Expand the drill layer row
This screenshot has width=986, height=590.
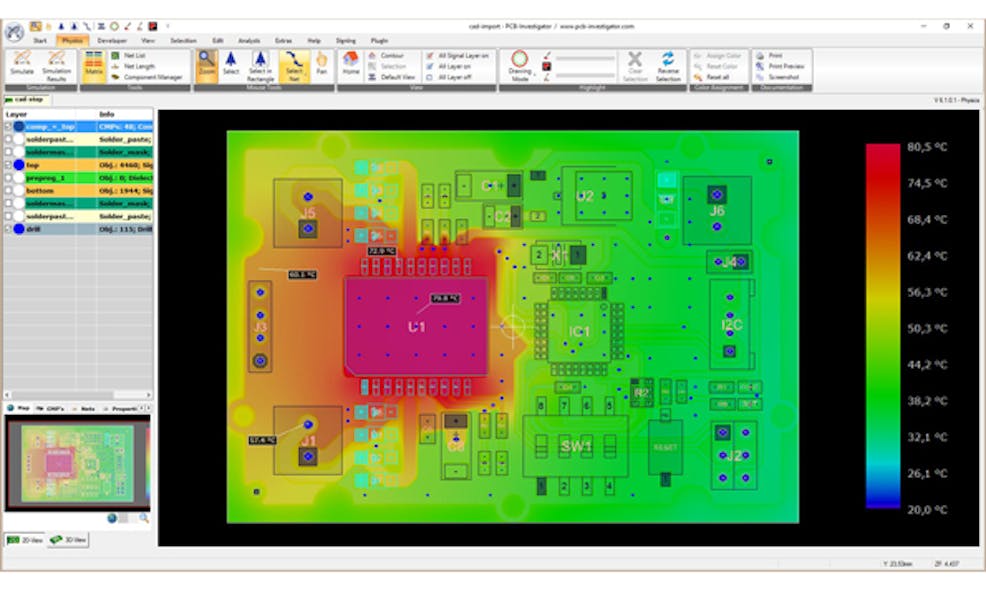pos(8,227)
